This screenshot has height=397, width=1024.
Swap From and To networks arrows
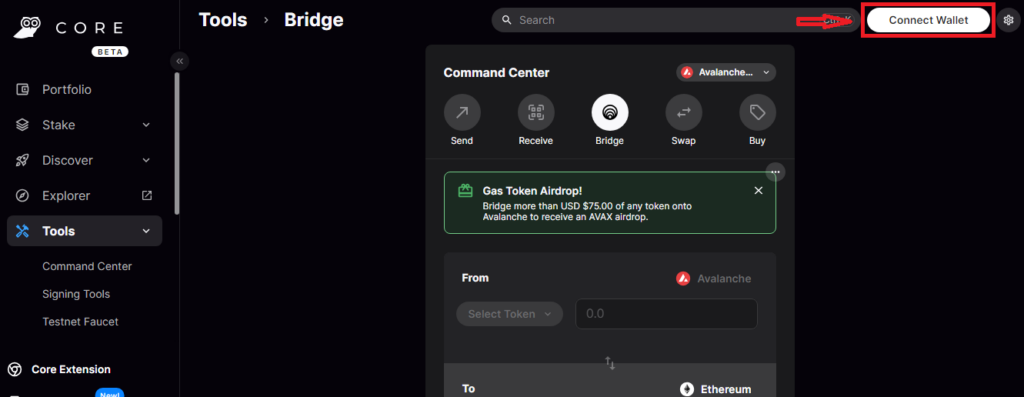[610, 363]
